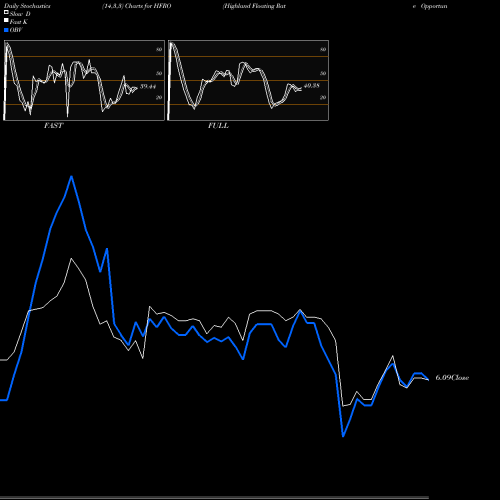Click the Fast K legend swatch
Viewport: 500px width, 500px height.
coord(6,21)
